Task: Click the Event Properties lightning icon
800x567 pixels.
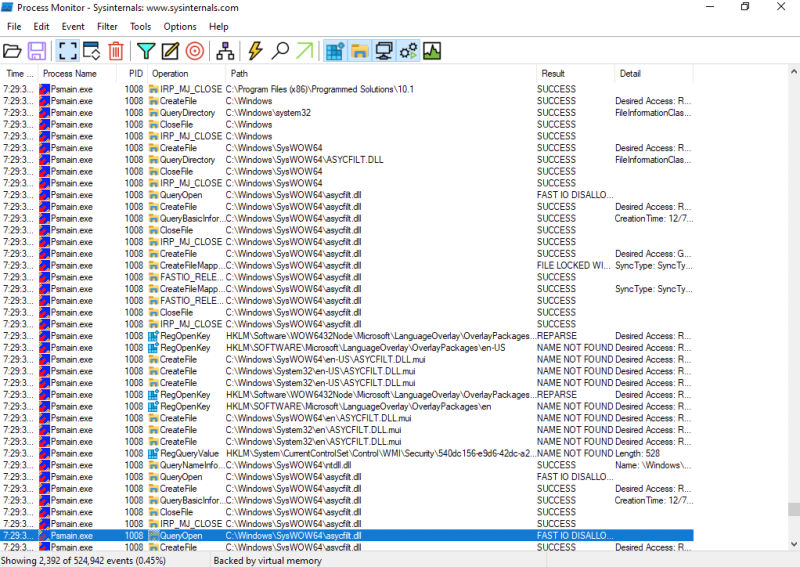Action: point(255,51)
